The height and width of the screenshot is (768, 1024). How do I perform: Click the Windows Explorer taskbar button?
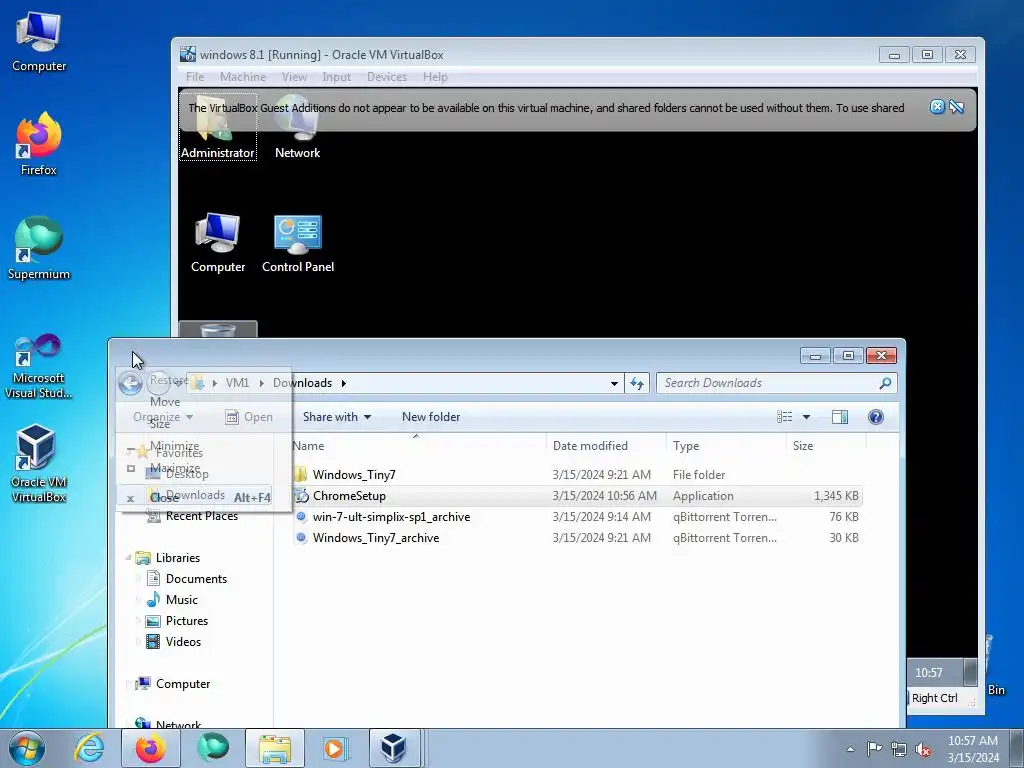click(x=275, y=748)
